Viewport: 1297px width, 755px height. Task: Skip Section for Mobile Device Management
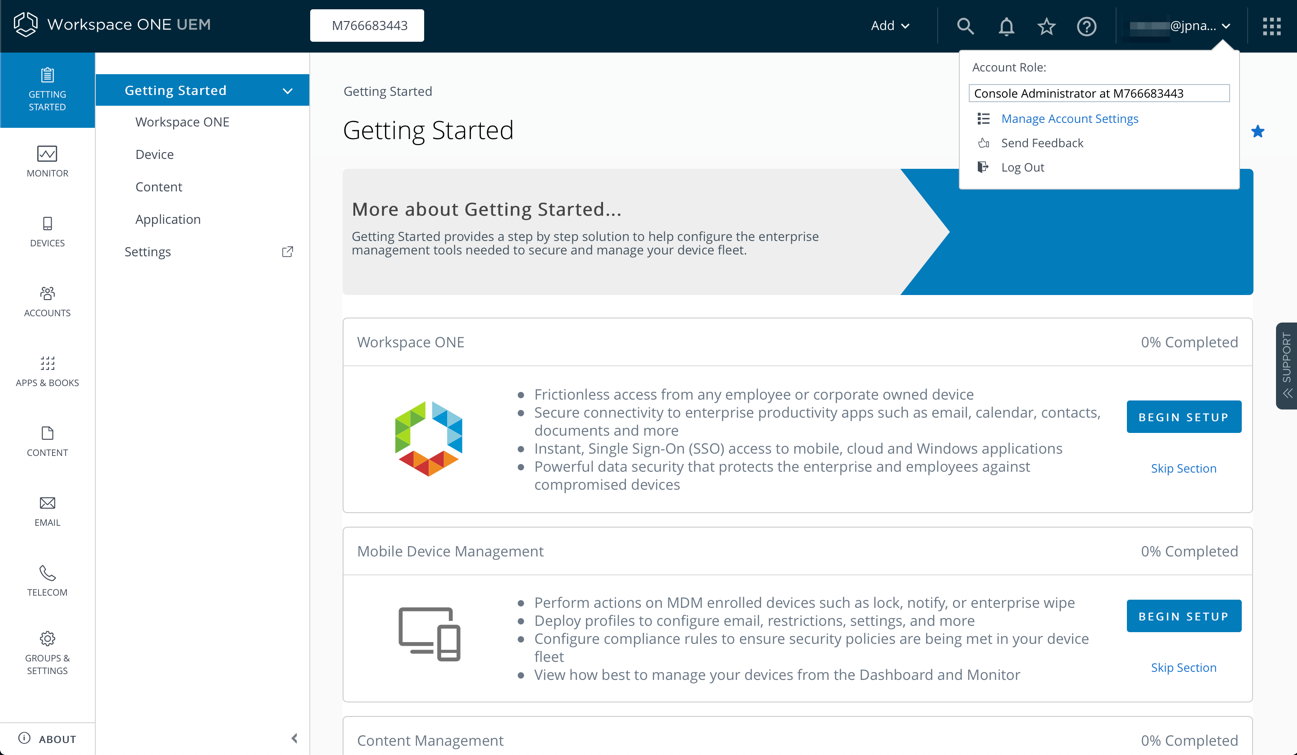click(1184, 667)
